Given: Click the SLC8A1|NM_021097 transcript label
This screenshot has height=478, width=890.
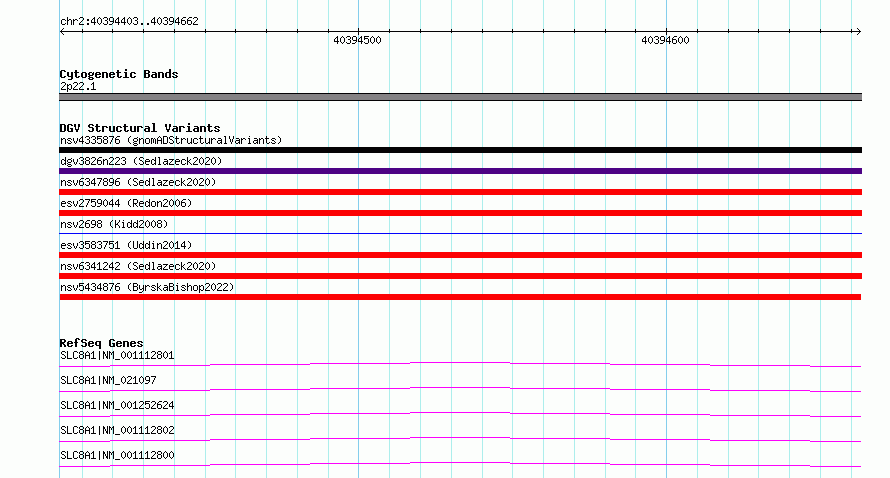Looking at the screenshot, I should point(108,380).
